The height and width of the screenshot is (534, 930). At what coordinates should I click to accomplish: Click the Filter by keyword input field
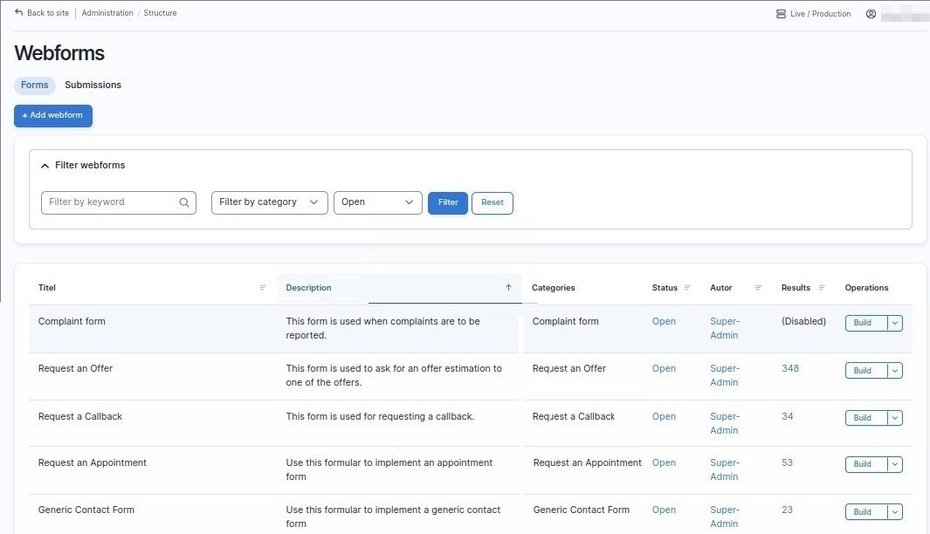pos(110,203)
